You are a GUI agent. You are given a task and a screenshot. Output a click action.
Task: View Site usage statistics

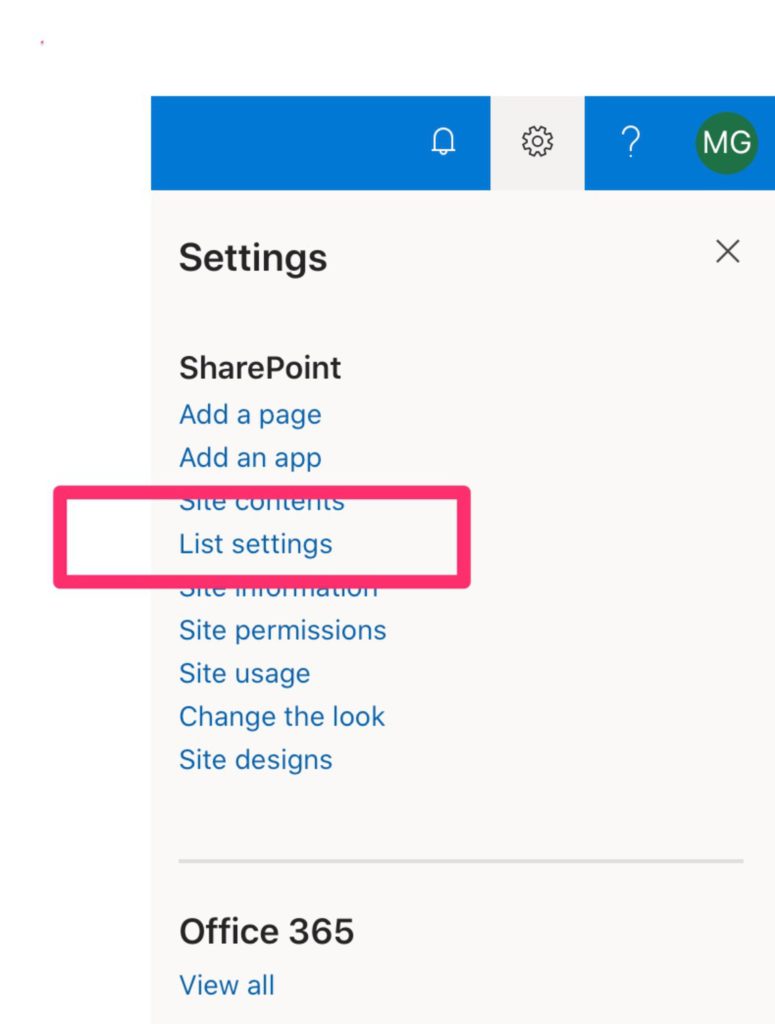(x=243, y=673)
